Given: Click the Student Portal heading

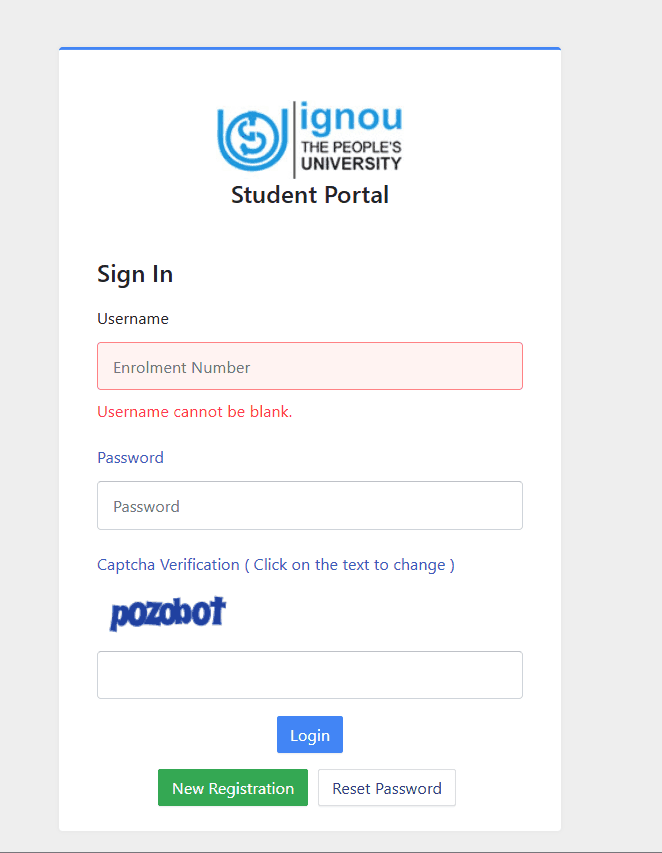Looking at the screenshot, I should (310, 195).
